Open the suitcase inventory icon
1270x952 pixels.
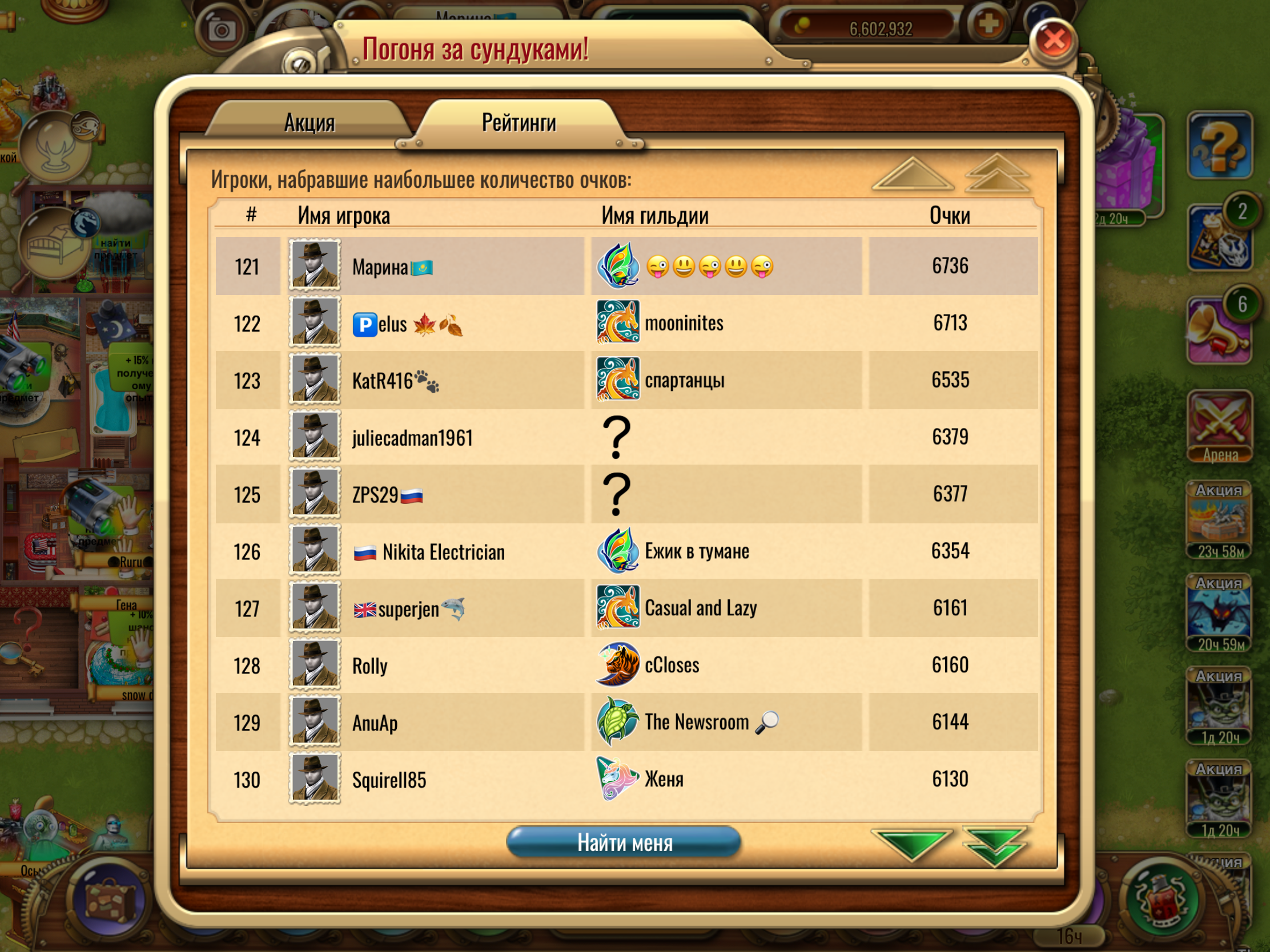pos(110,898)
